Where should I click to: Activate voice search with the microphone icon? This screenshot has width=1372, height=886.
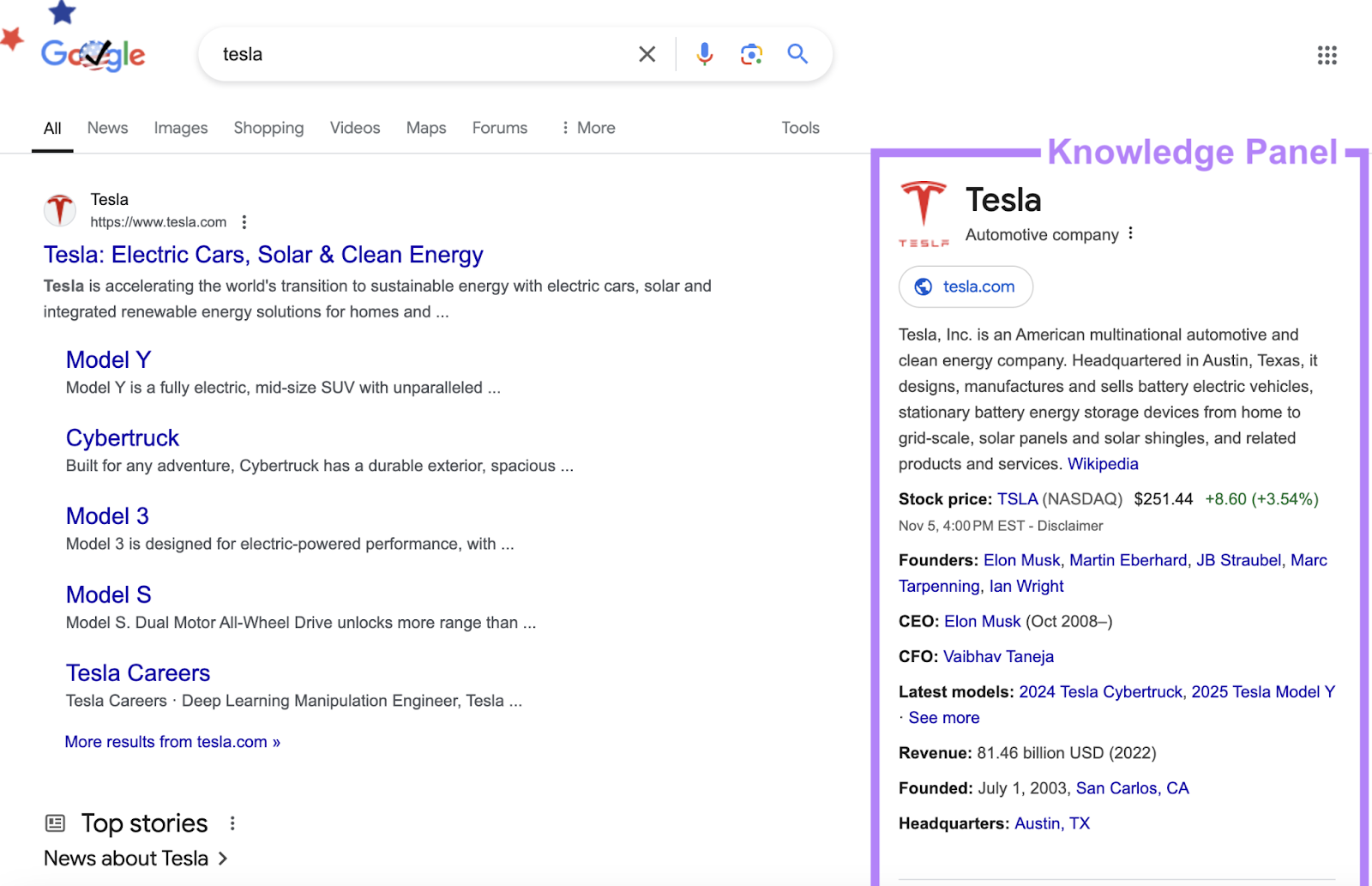[x=704, y=53]
